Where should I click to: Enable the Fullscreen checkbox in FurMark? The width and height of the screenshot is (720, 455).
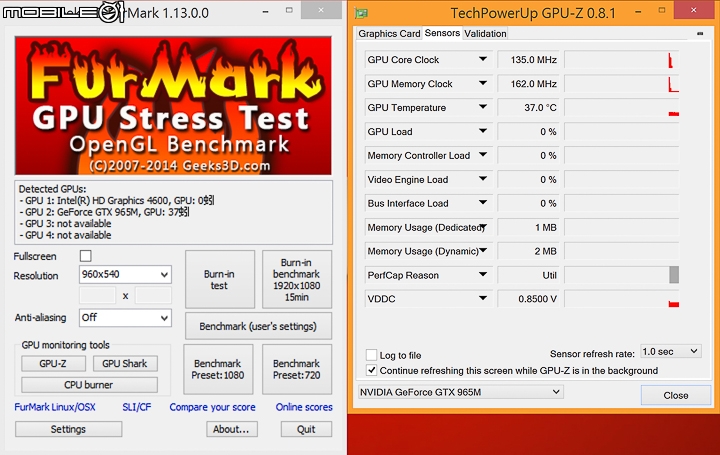(x=85, y=256)
